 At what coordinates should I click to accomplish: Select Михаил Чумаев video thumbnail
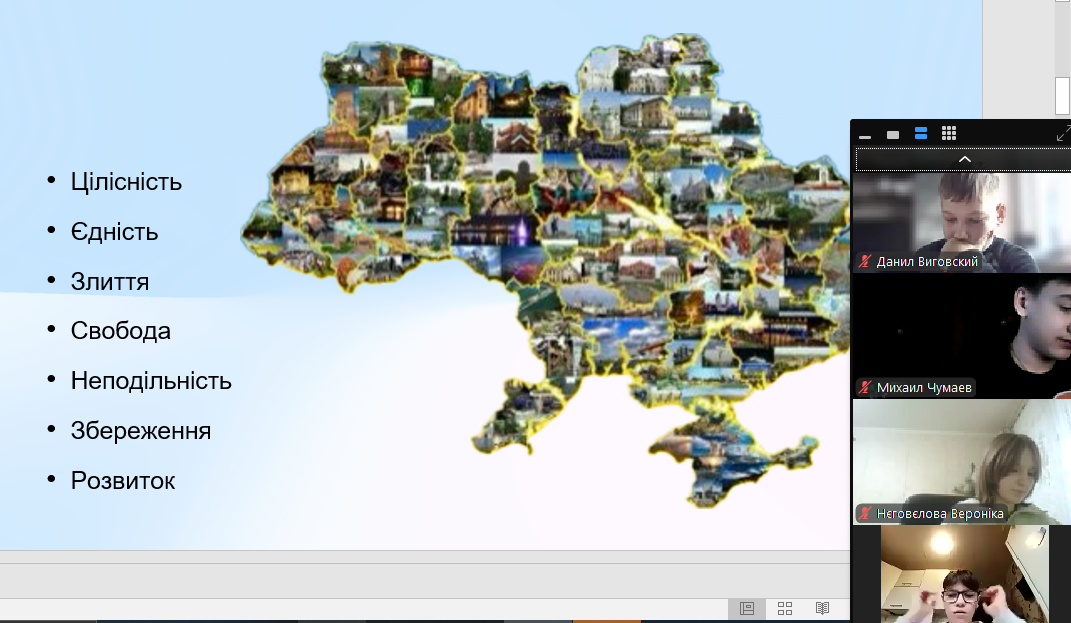click(x=962, y=337)
